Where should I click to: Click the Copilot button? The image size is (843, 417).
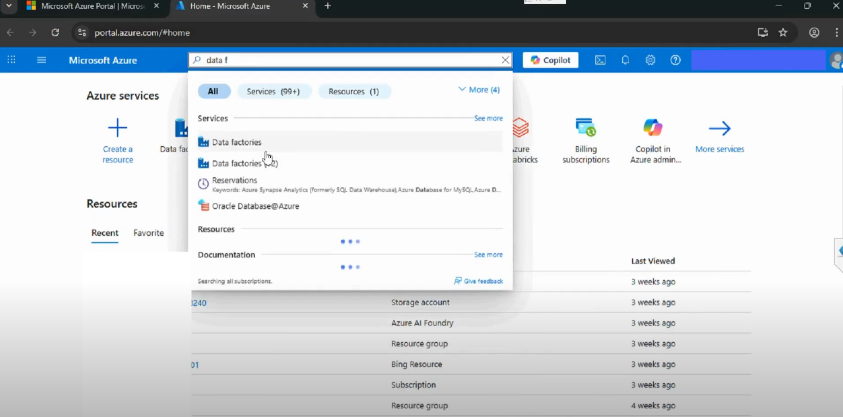point(551,60)
